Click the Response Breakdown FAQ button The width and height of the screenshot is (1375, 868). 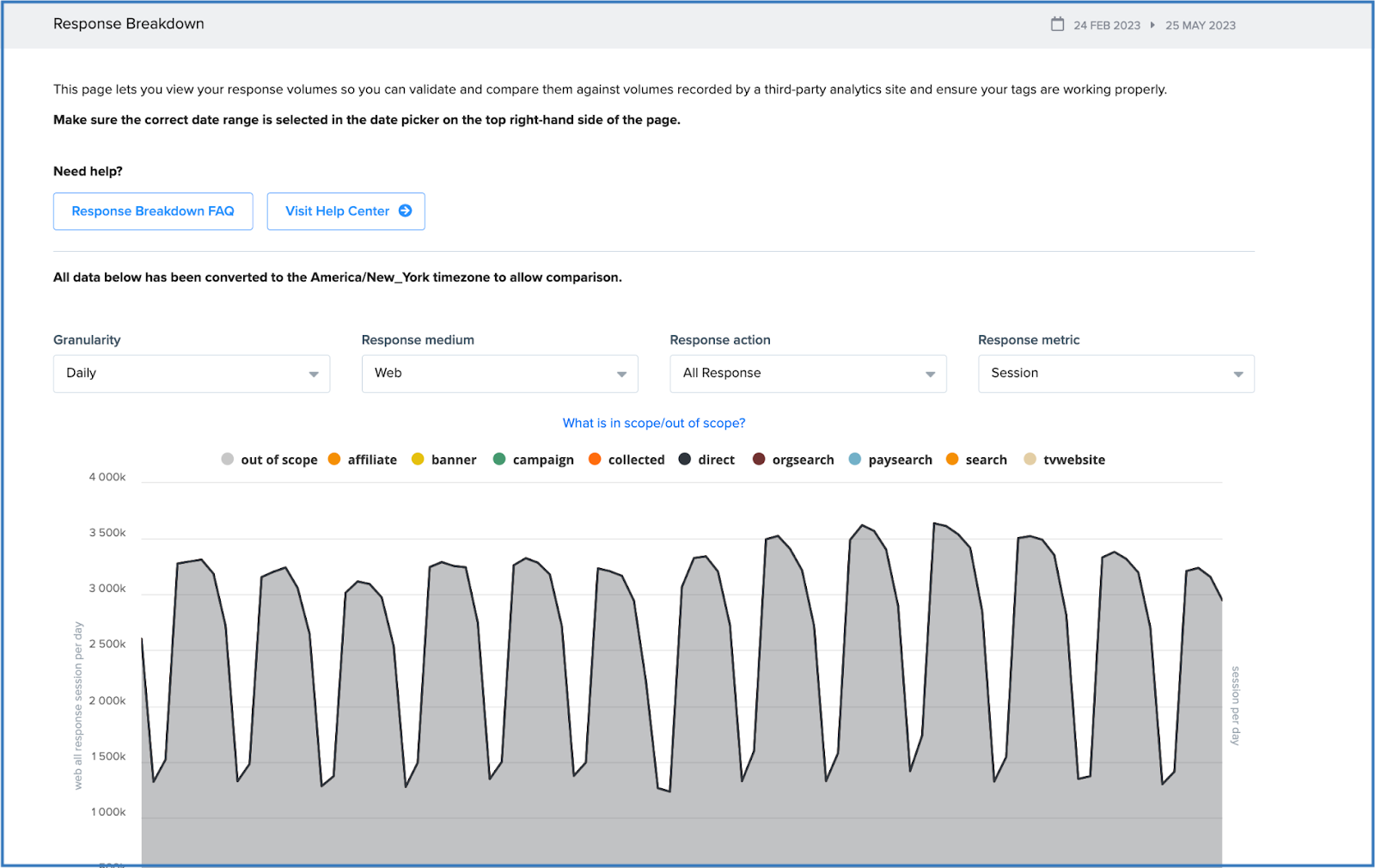click(x=152, y=211)
